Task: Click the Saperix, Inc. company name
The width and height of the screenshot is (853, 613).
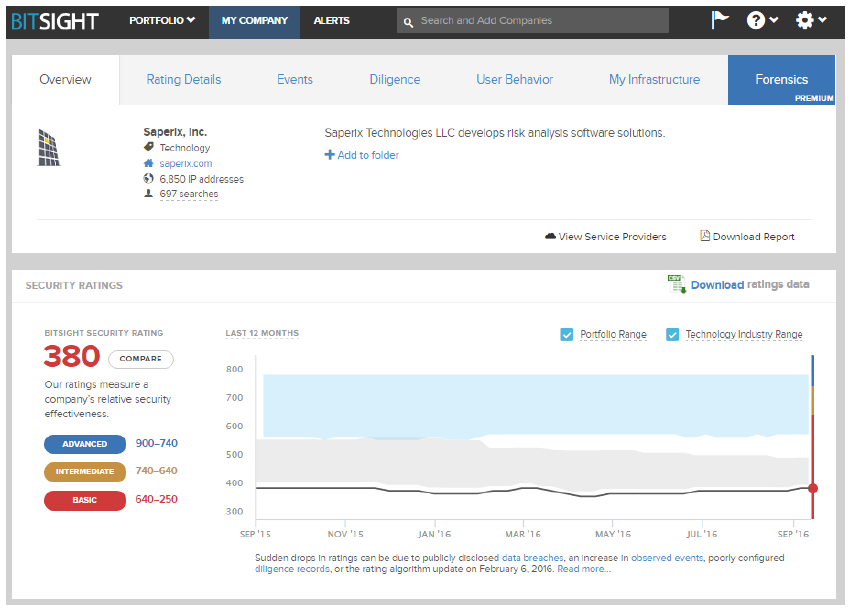Action: pyautogui.click(x=175, y=132)
